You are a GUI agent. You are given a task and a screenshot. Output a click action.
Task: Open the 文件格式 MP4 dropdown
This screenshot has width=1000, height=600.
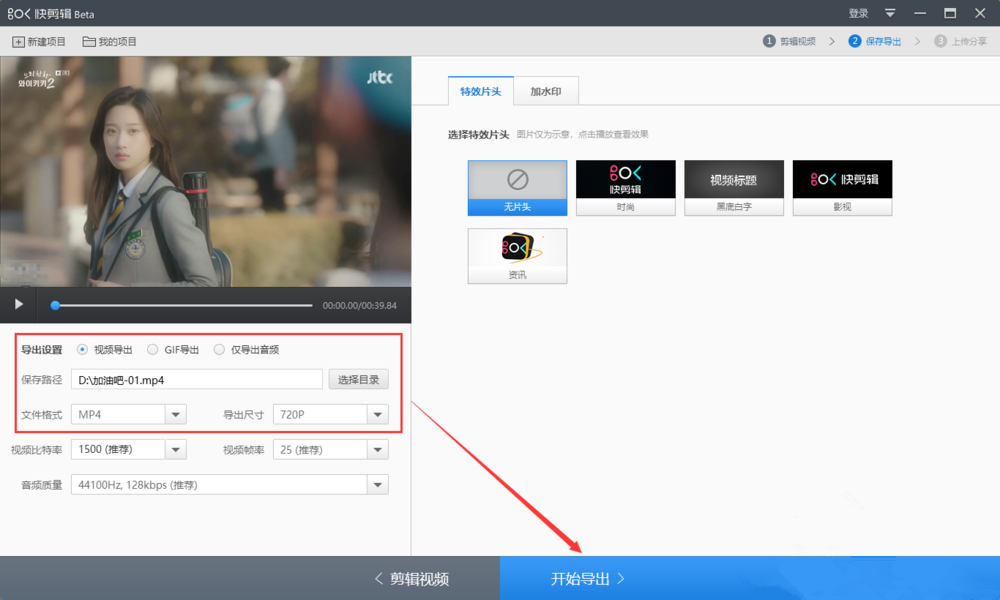[x=129, y=414]
